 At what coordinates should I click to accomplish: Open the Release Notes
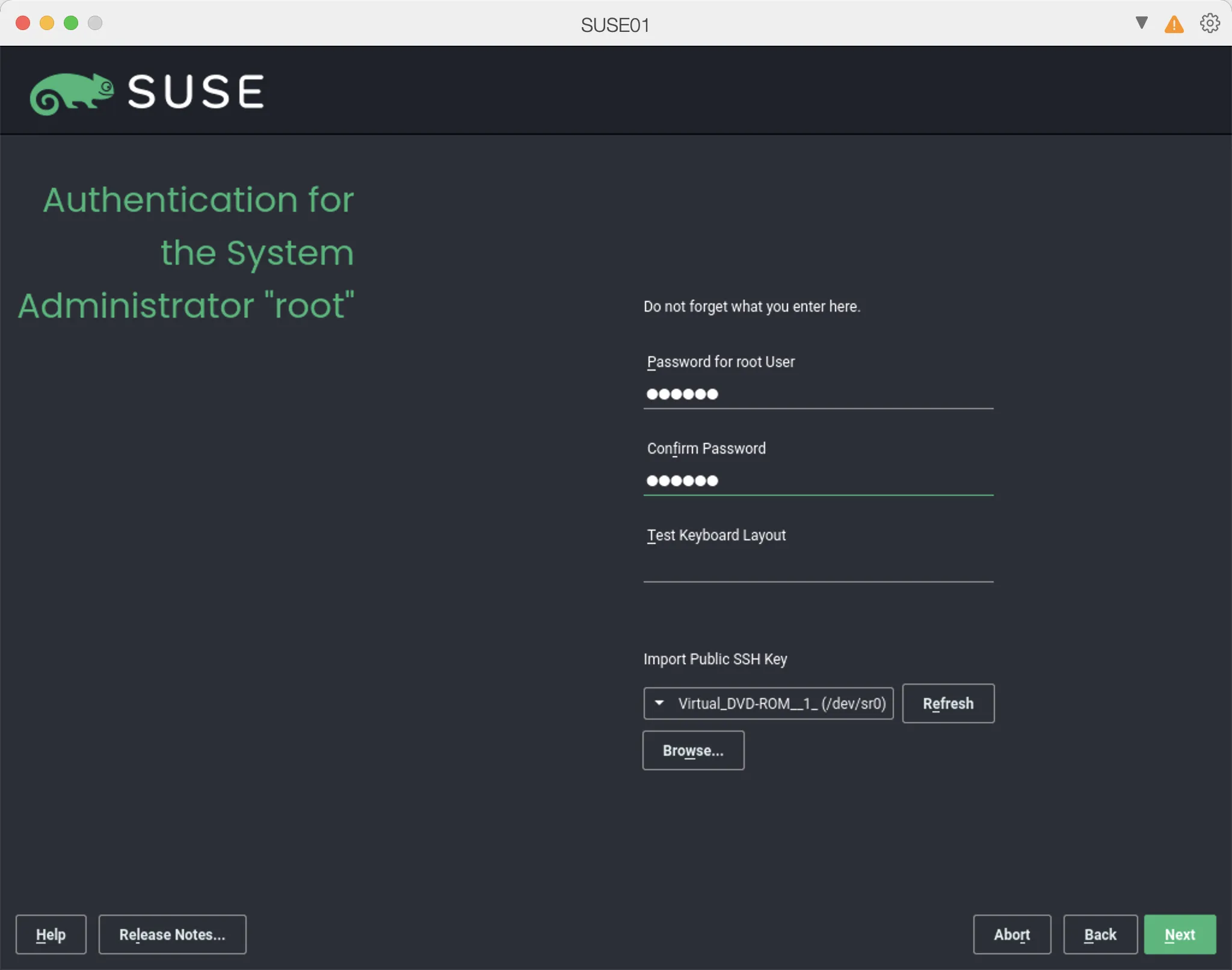coord(172,934)
